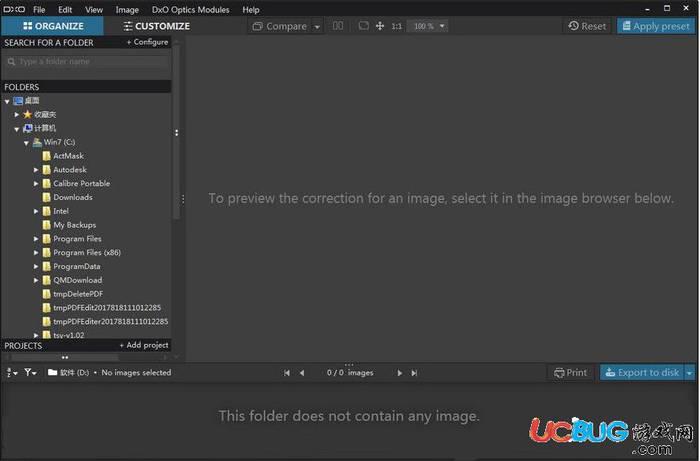Screen dimensions: 700x461
Task: Go to next image in browser
Action: click(400, 373)
